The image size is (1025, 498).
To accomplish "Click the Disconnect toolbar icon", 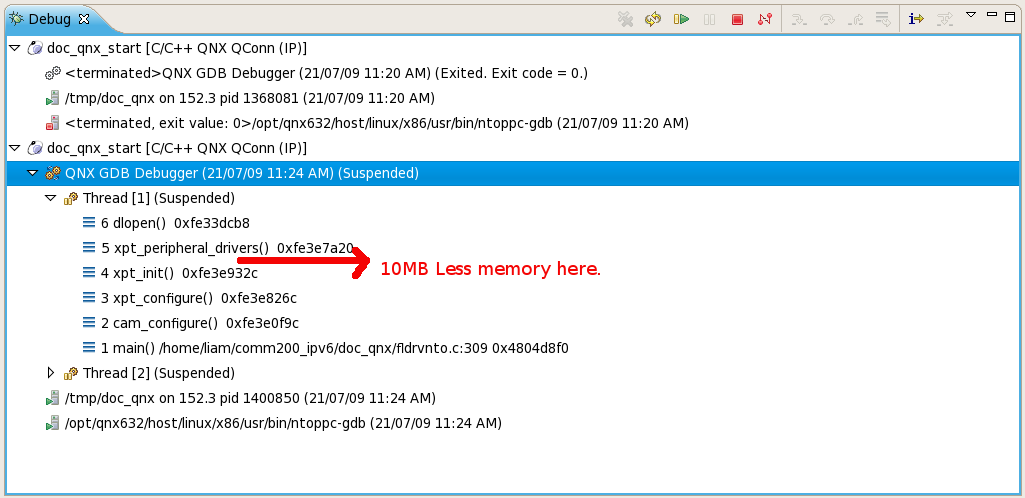I will (x=764, y=19).
